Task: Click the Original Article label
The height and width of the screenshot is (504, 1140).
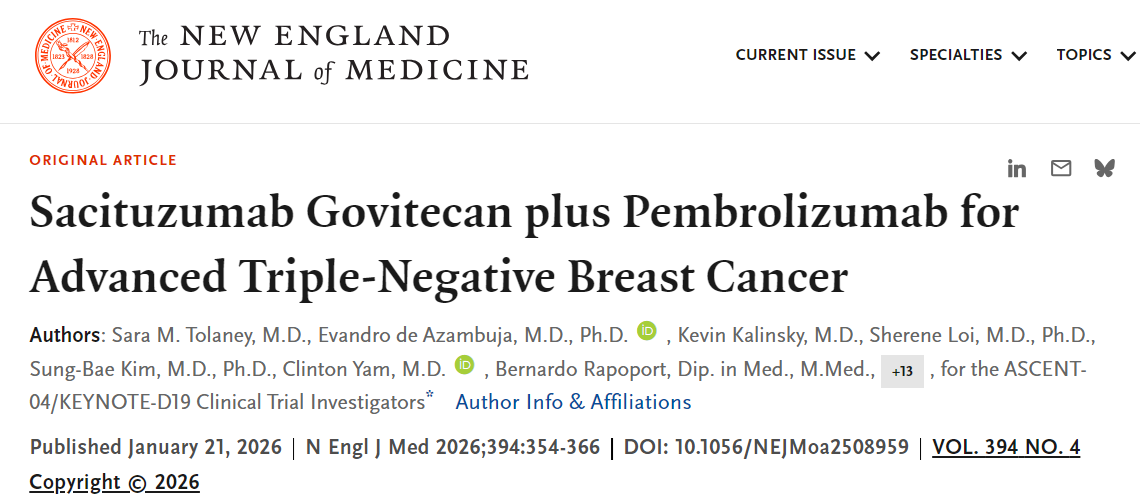Action: pos(103,160)
